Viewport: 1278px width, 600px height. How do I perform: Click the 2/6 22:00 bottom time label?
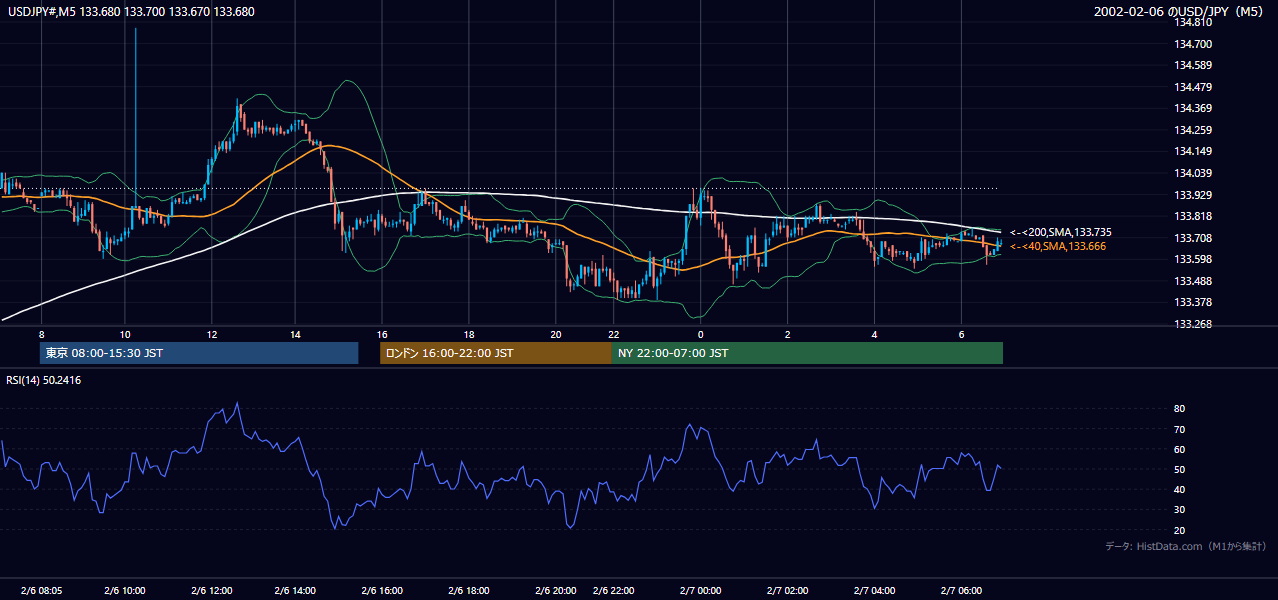pyautogui.click(x=613, y=591)
